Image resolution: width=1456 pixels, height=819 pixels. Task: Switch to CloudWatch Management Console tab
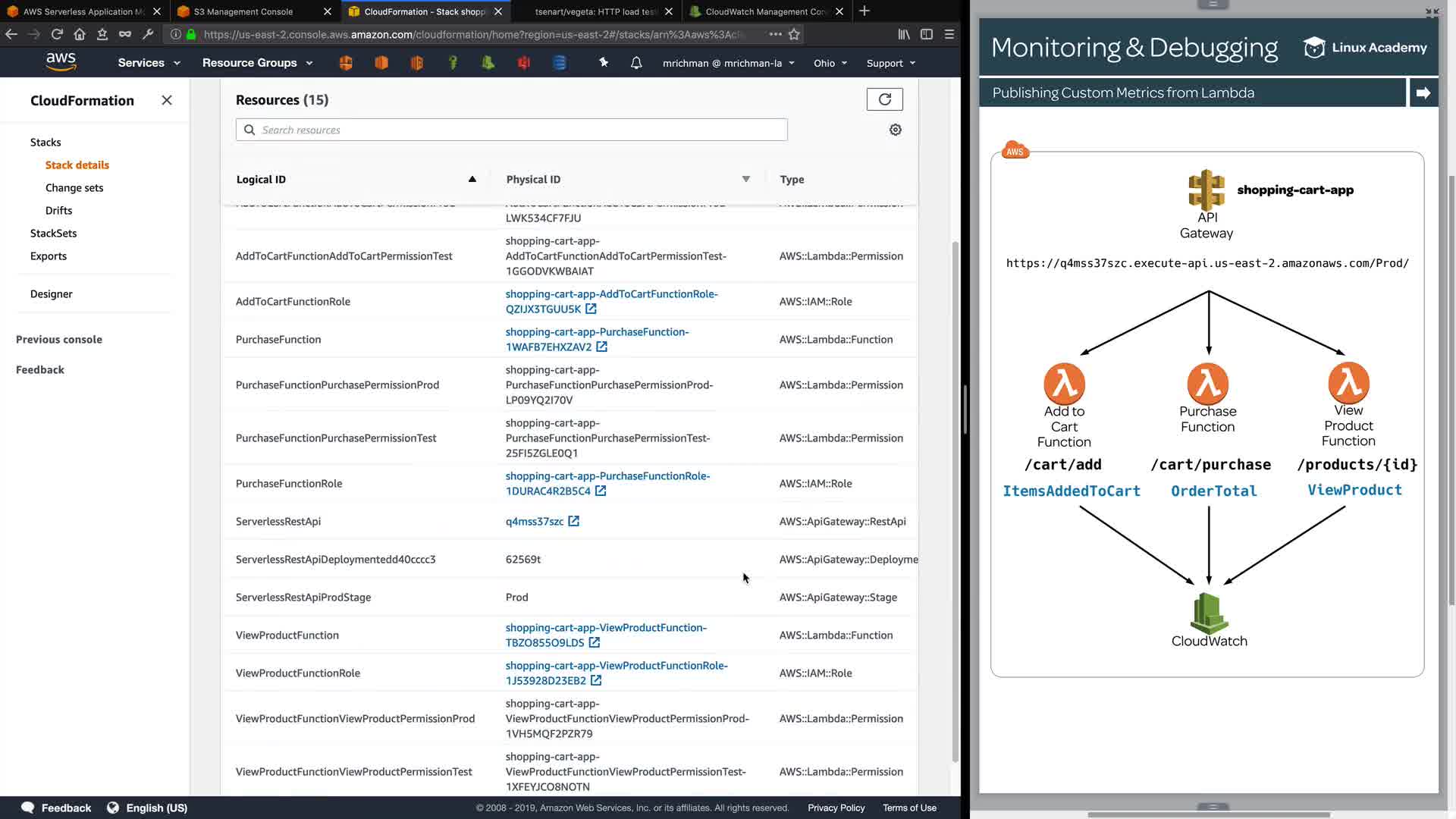[x=764, y=11]
